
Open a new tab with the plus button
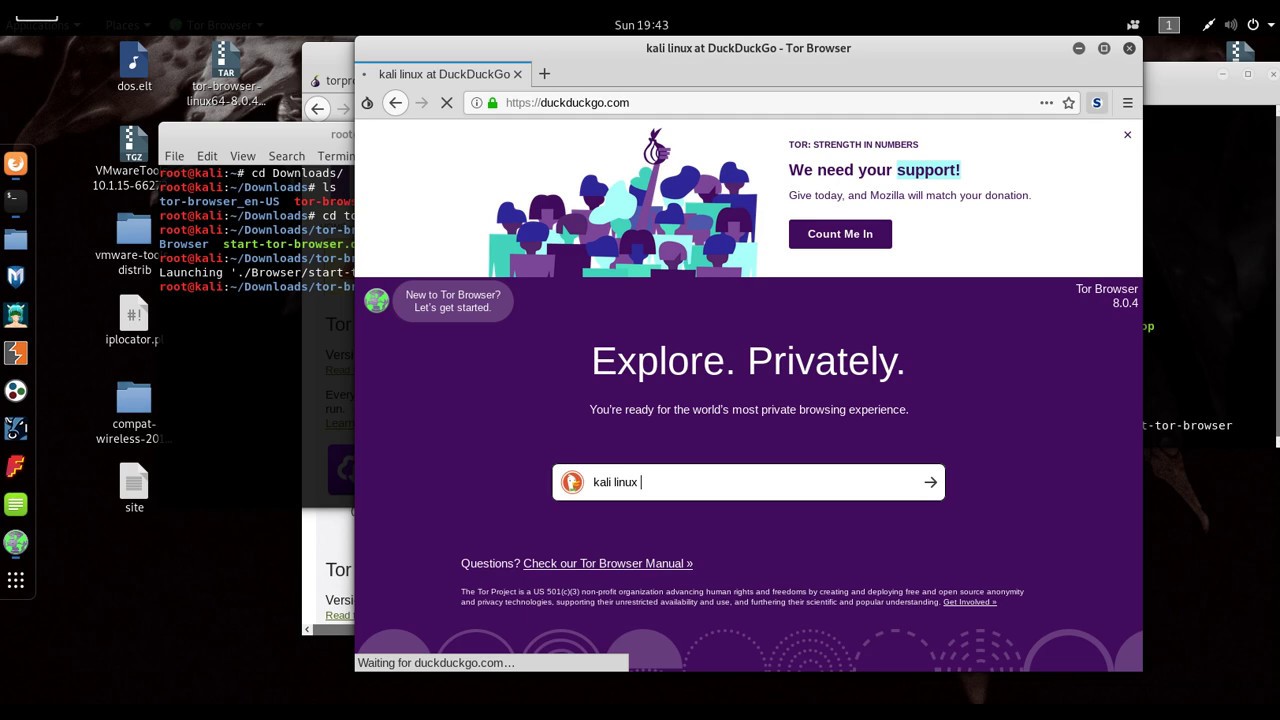[544, 74]
